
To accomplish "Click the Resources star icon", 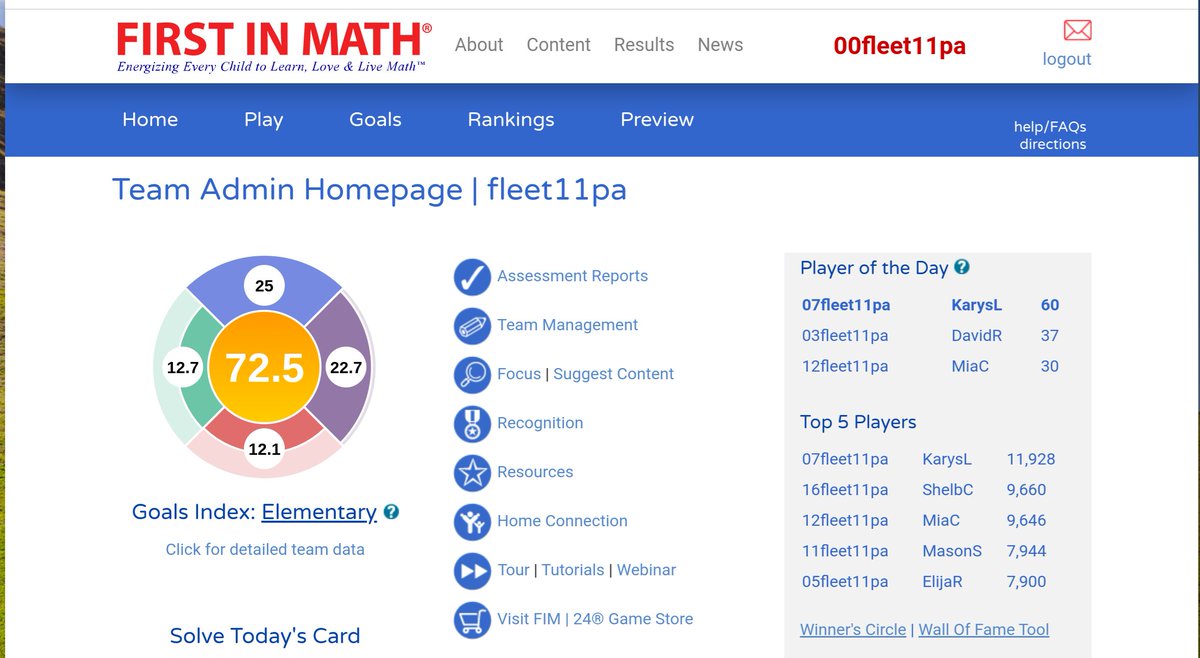I will 472,473.
